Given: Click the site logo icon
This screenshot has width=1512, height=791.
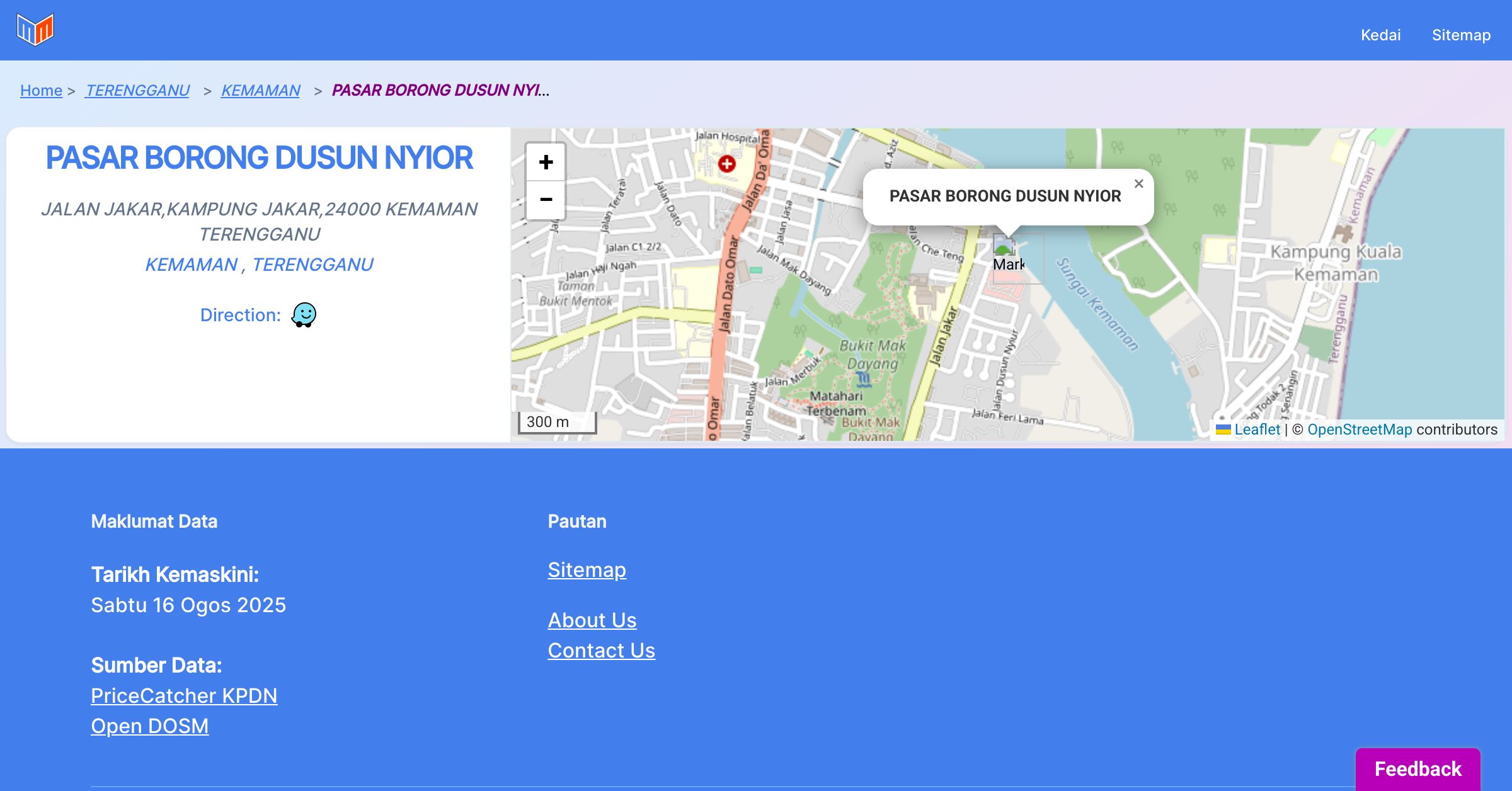Looking at the screenshot, I should [x=35, y=30].
